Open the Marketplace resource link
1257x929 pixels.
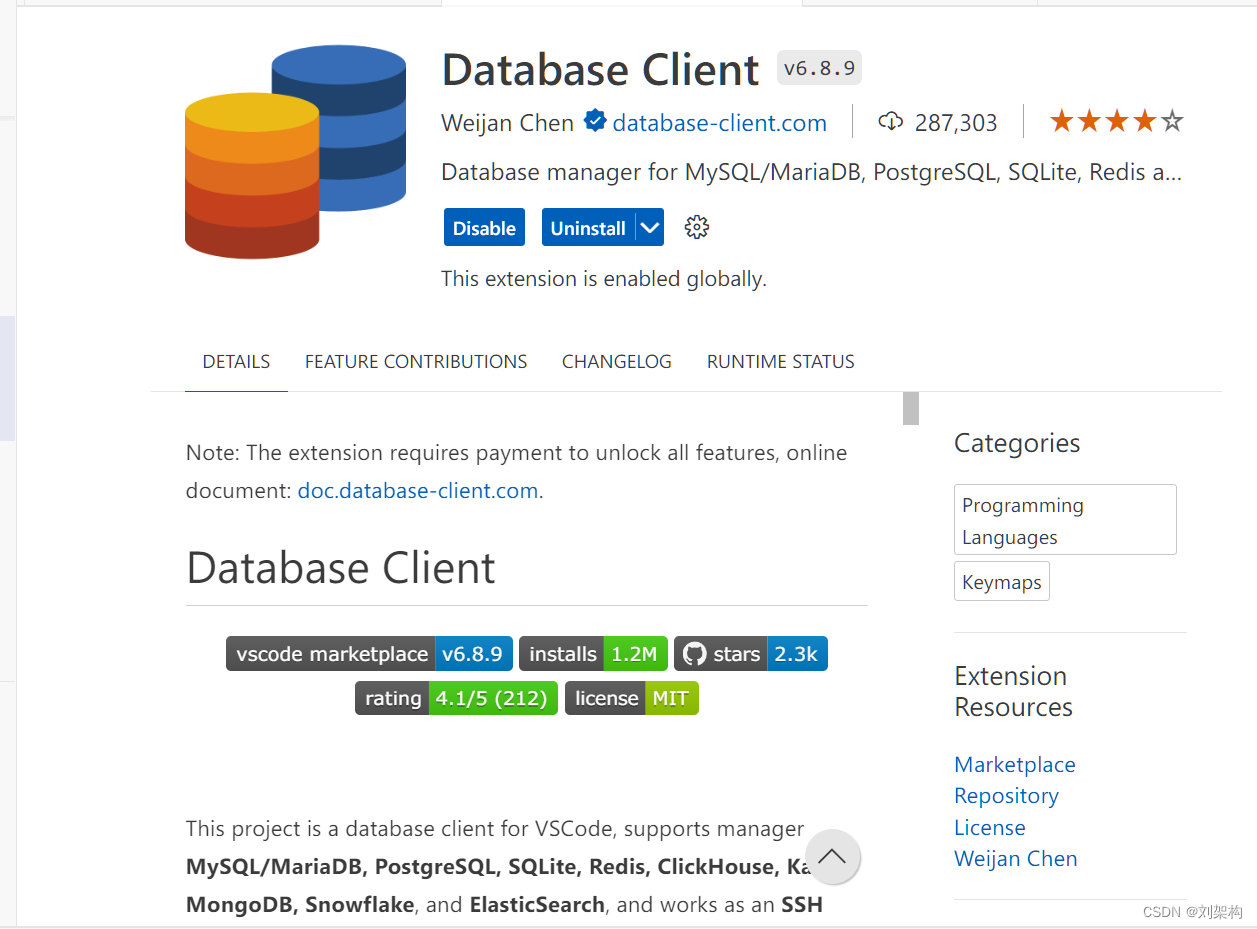pos(1015,765)
